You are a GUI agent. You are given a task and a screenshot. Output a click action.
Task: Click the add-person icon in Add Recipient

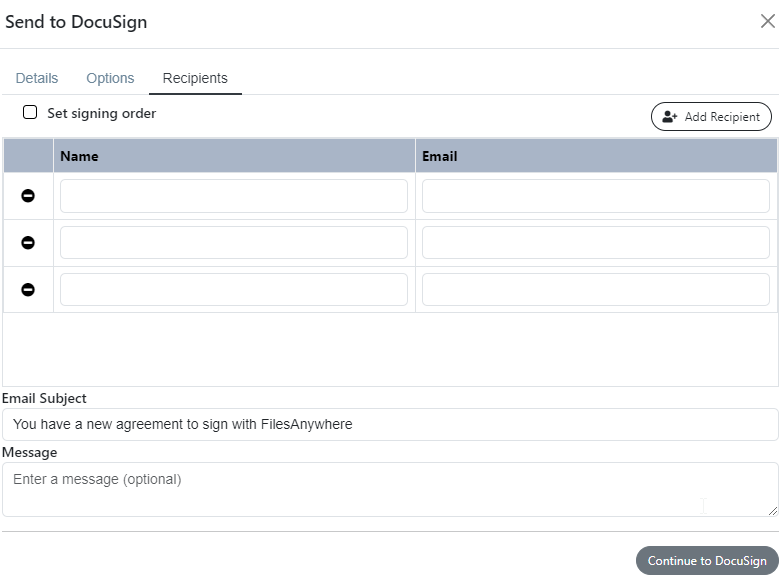point(670,117)
